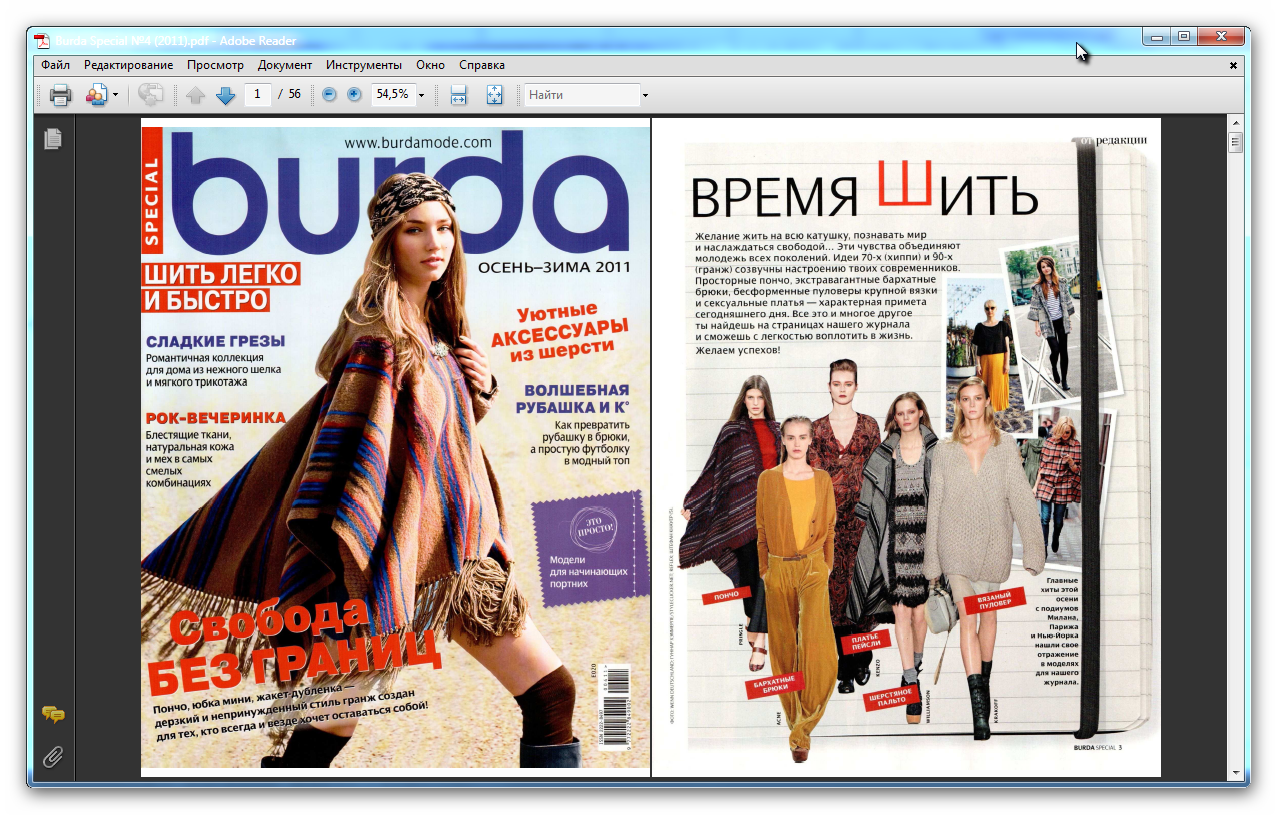Open the Редактирование menu
The image size is (1278, 815).
point(128,65)
